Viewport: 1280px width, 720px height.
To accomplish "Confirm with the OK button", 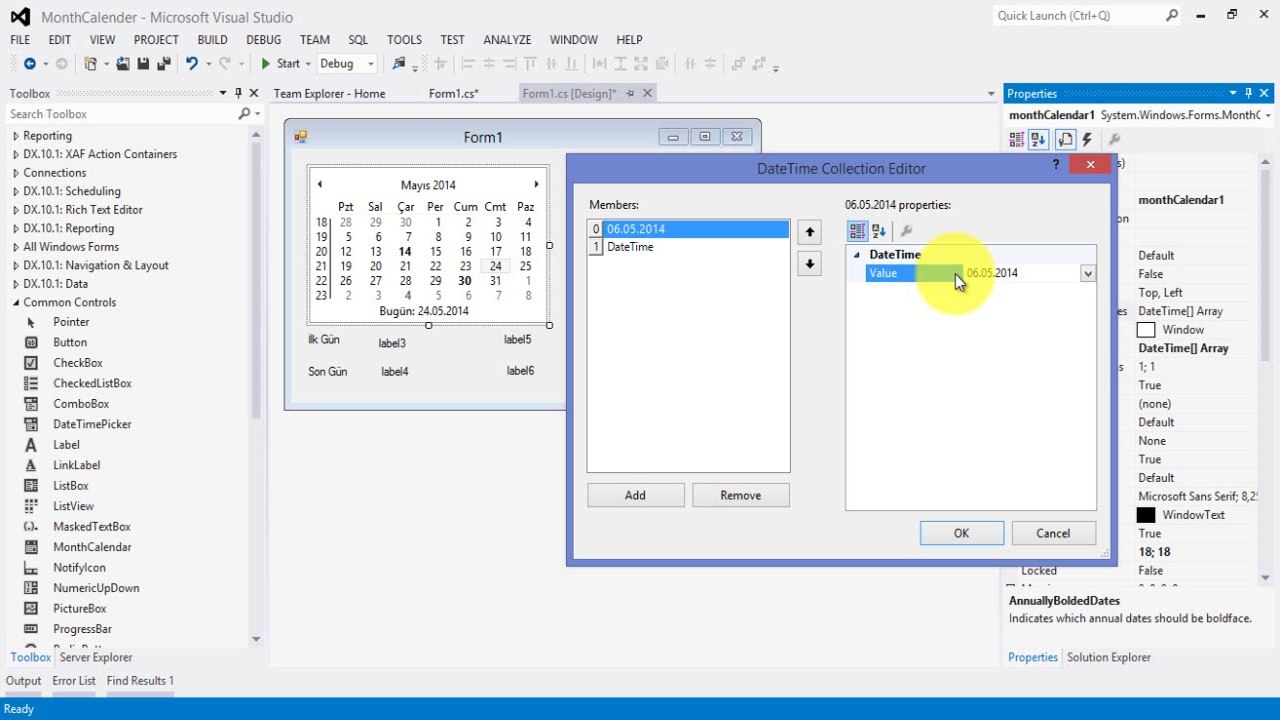I will pos(961,533).
